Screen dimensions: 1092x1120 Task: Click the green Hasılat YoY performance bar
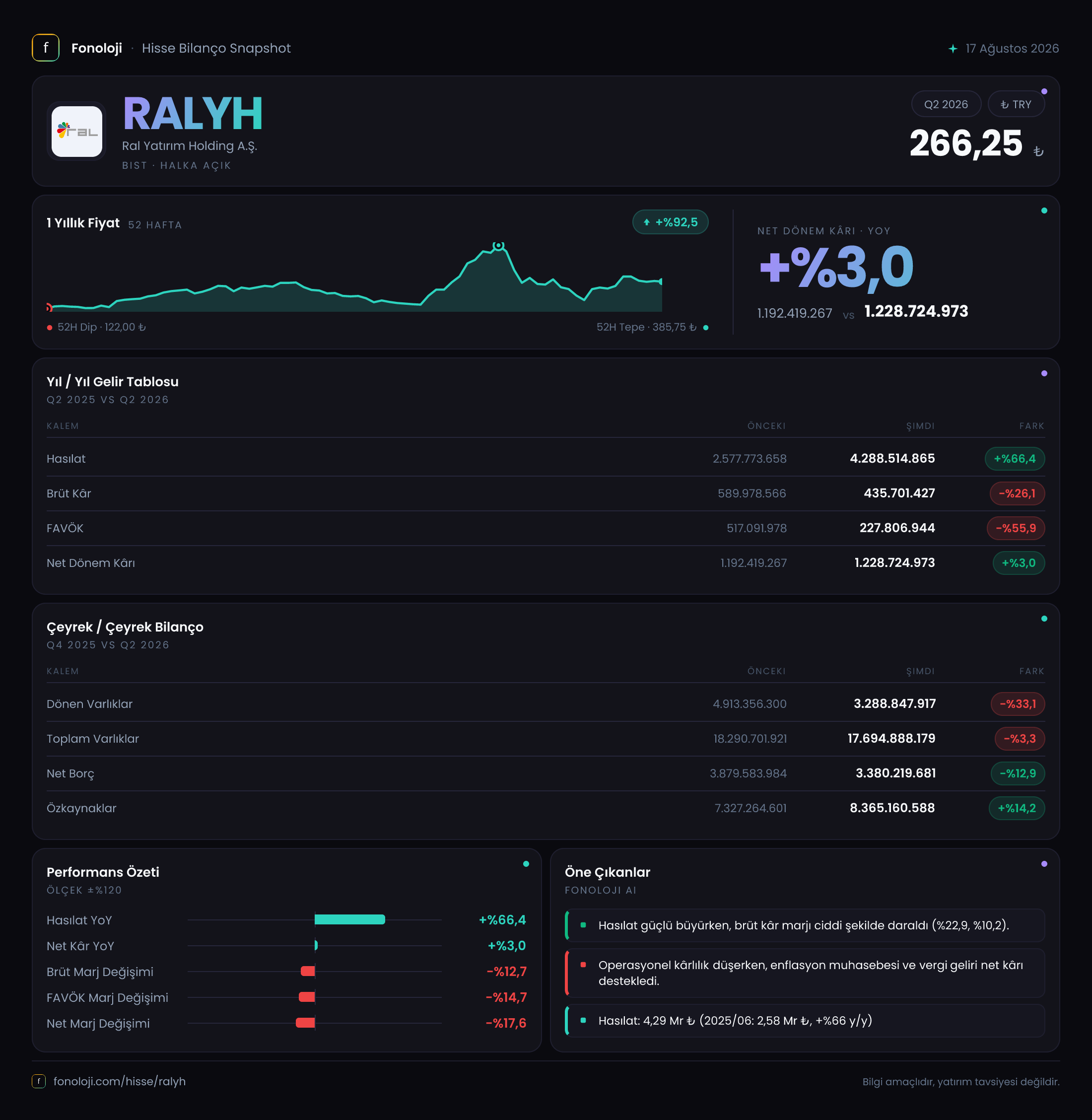click(350, 919)
